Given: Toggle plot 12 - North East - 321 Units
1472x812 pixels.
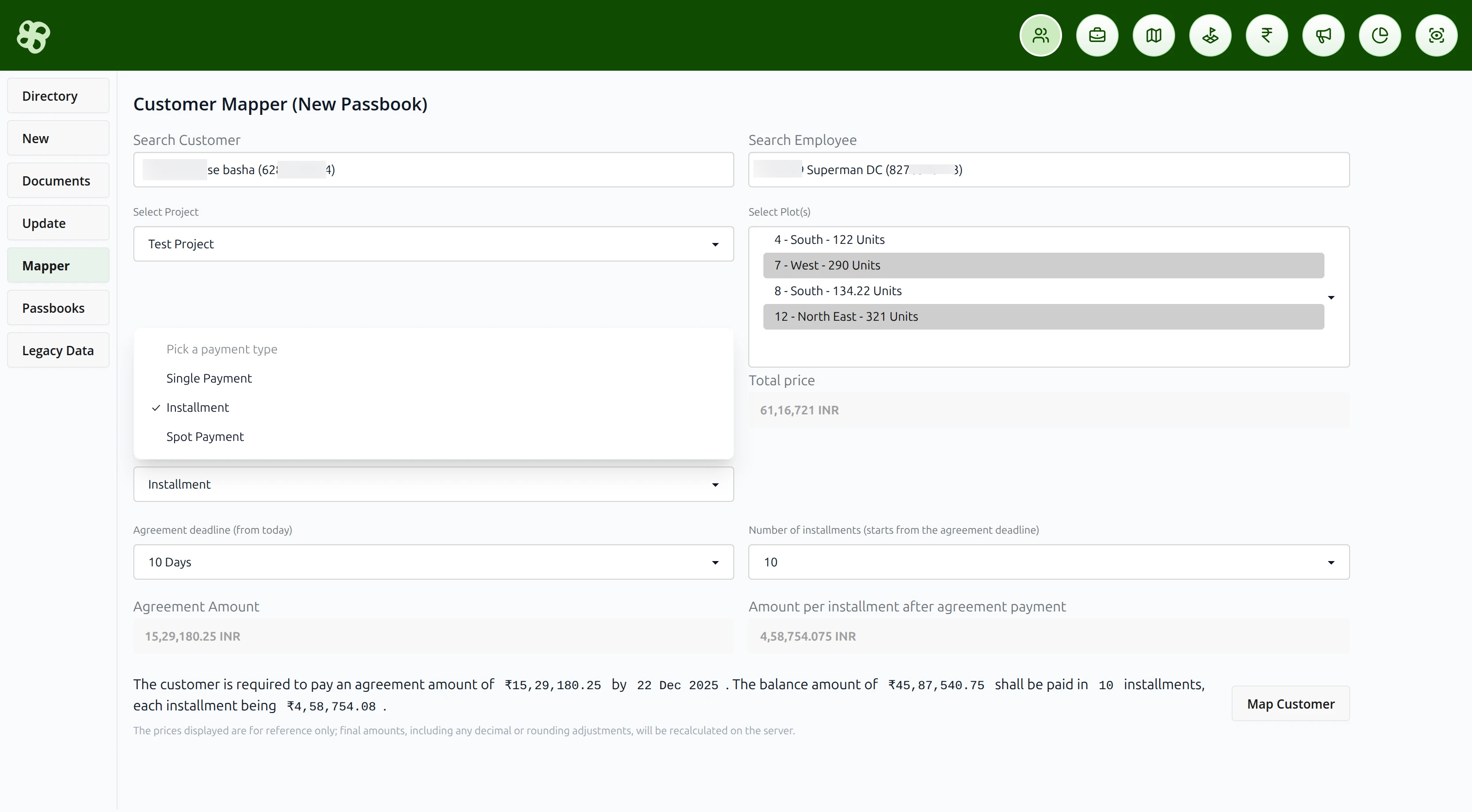Looking at the screenshot, I should 1043,317.
